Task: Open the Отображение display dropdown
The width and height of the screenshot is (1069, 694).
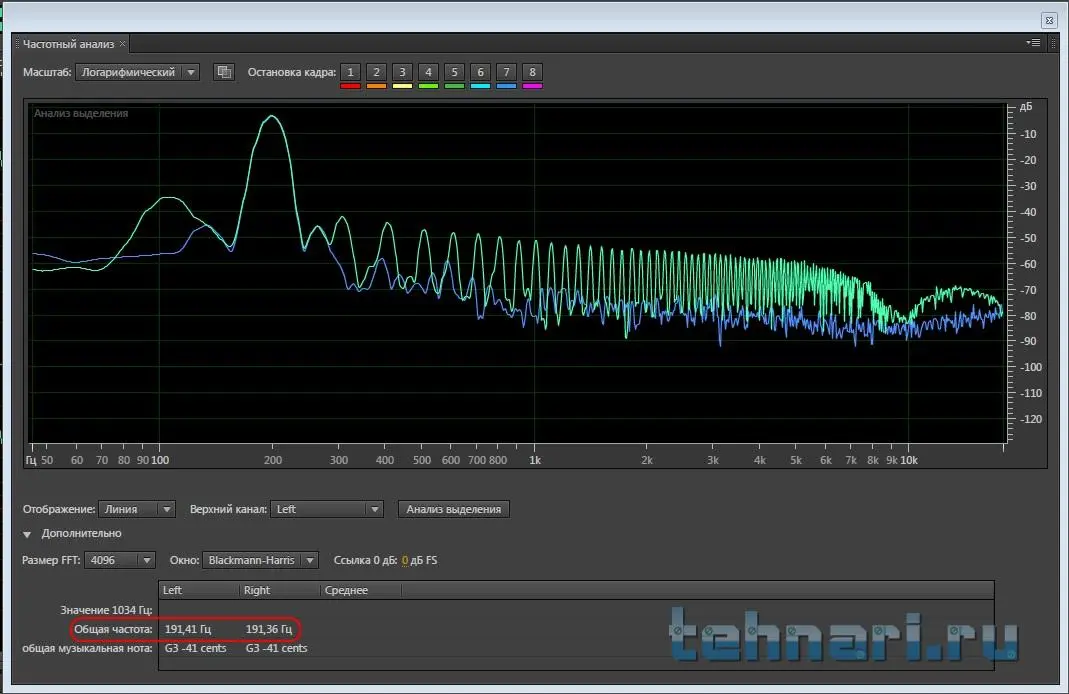Action: 138,509
